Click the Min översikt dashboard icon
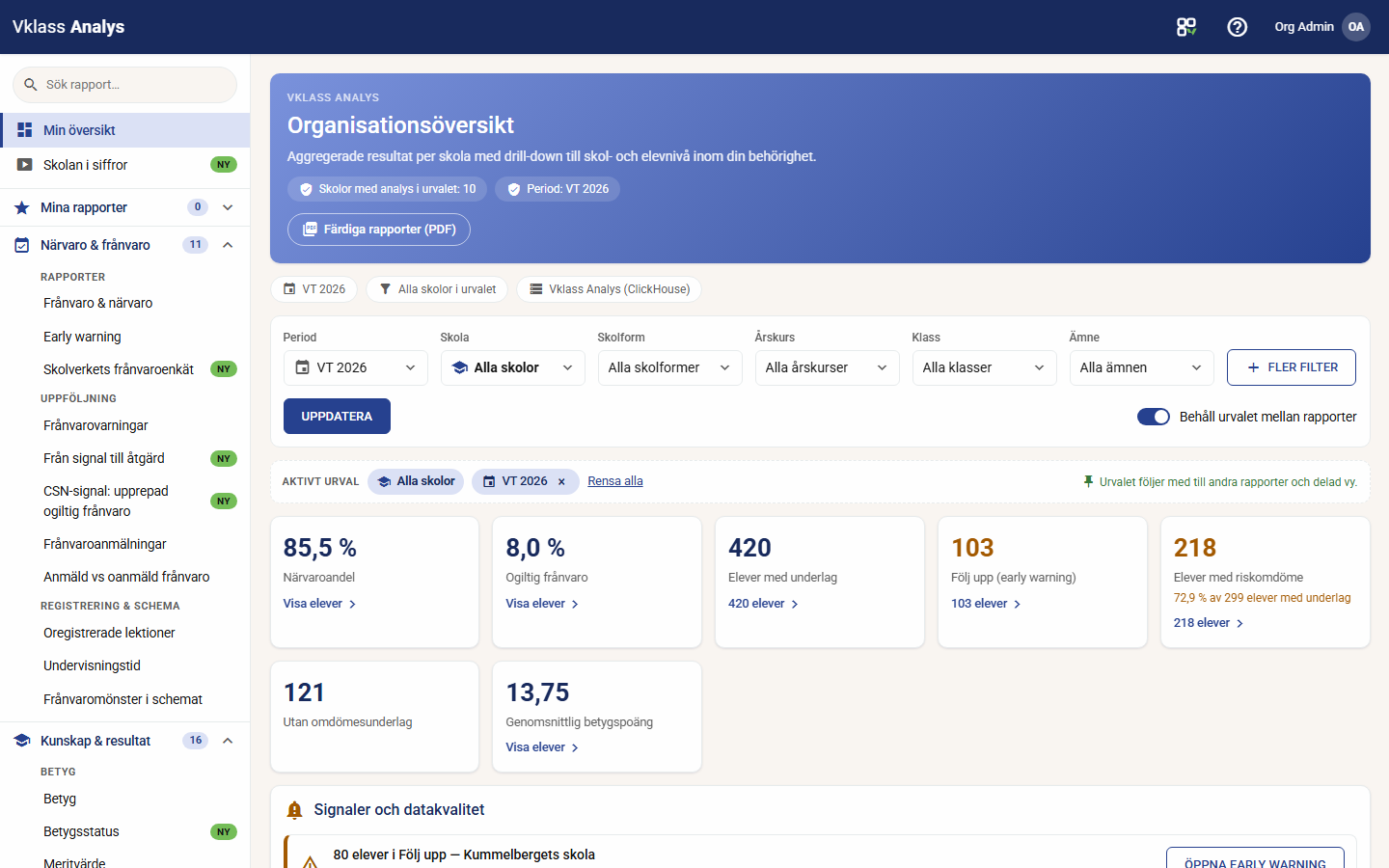1389x868 pixels. click(x=25, y=130)
